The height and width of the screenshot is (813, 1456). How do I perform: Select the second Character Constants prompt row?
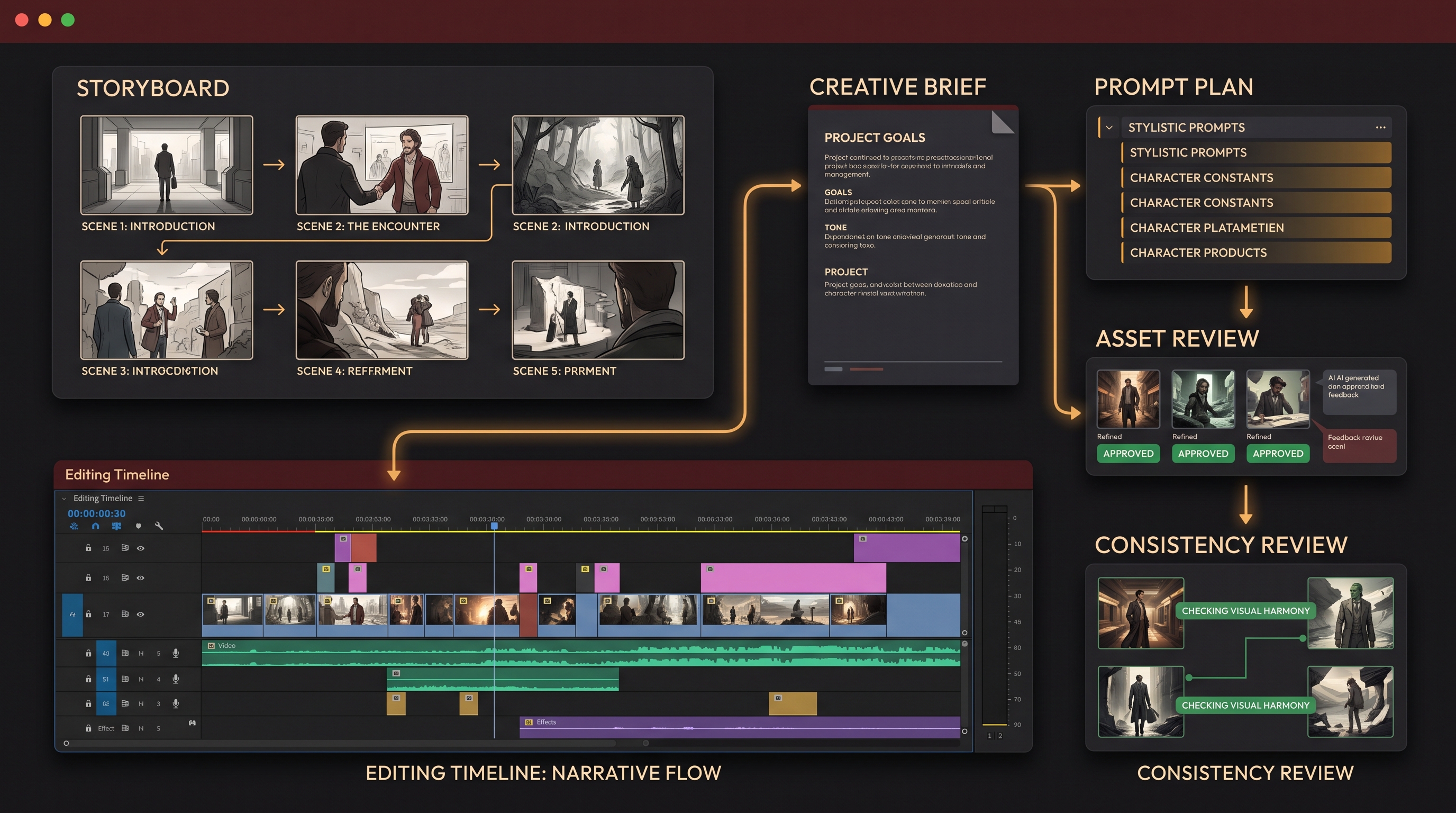(1256, 202)
